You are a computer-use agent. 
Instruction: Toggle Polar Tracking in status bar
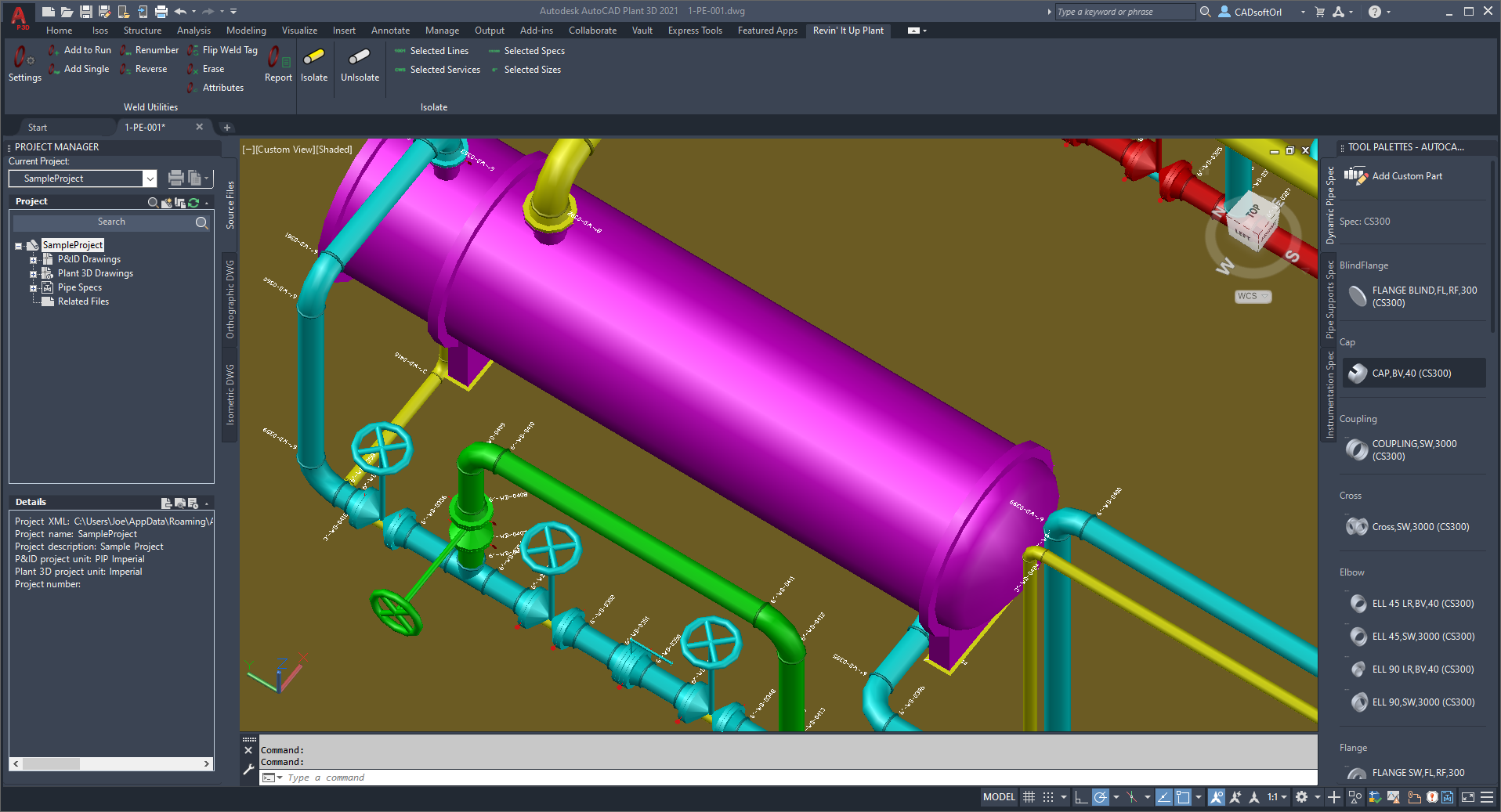(1101, 797)
